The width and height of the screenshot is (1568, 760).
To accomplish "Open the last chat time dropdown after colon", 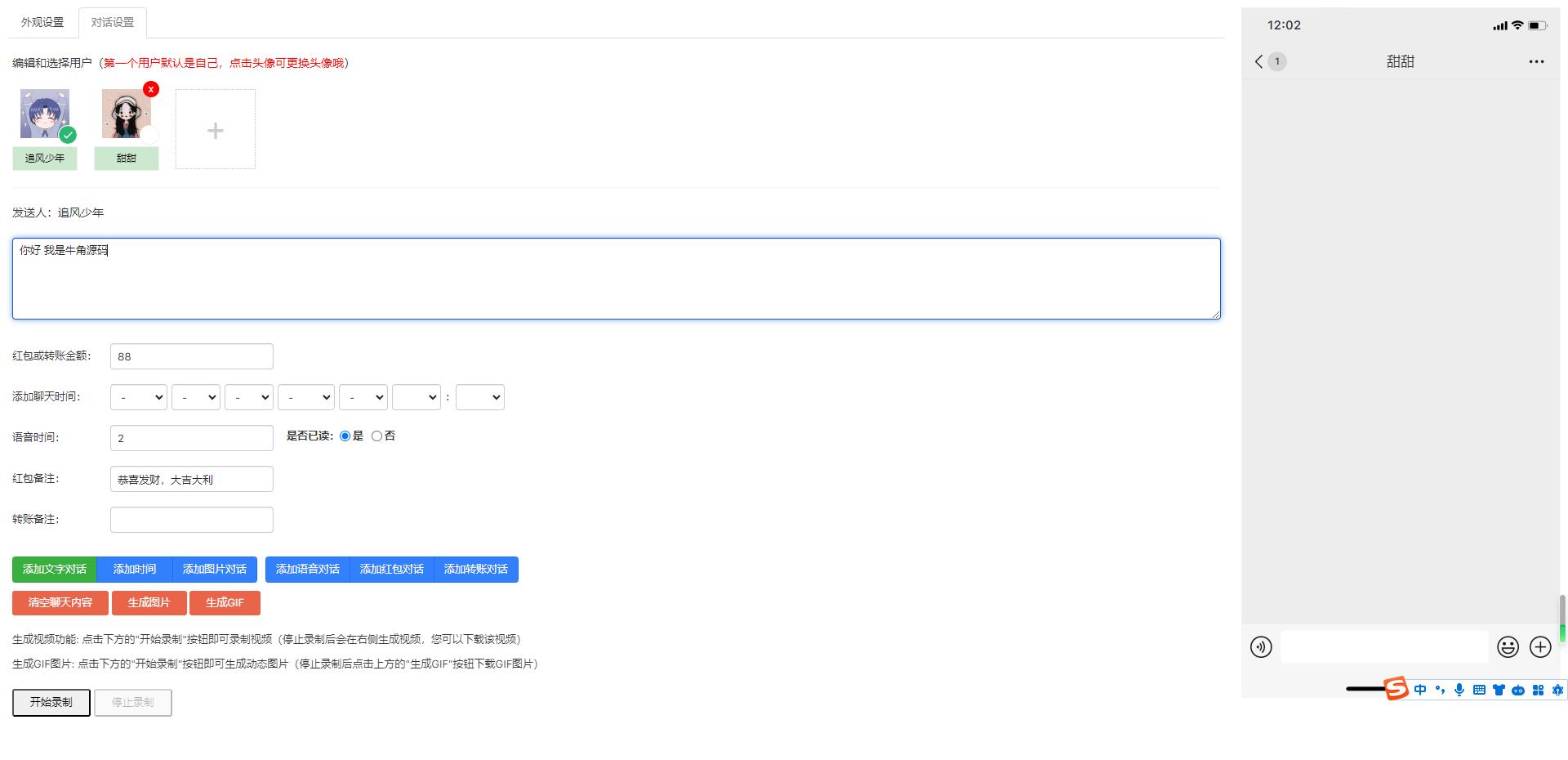I will 480,397.
